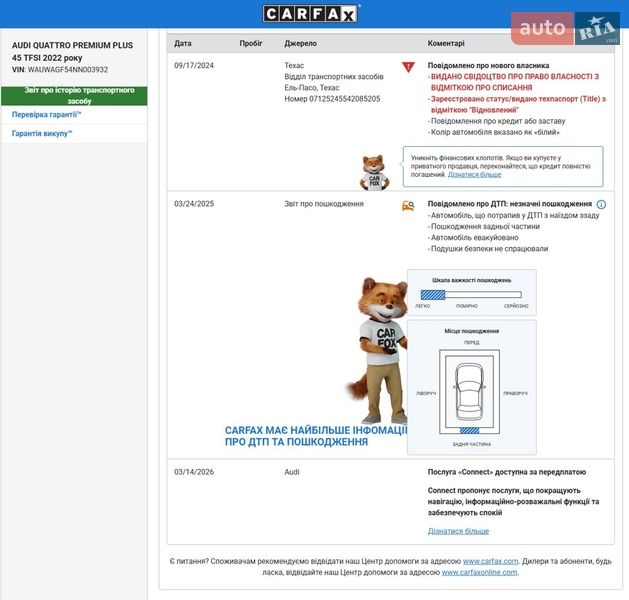This screenshot has width=629, height=600.
Task: Click the CARFAX accident information banner text
Action: tap(316, 436)
